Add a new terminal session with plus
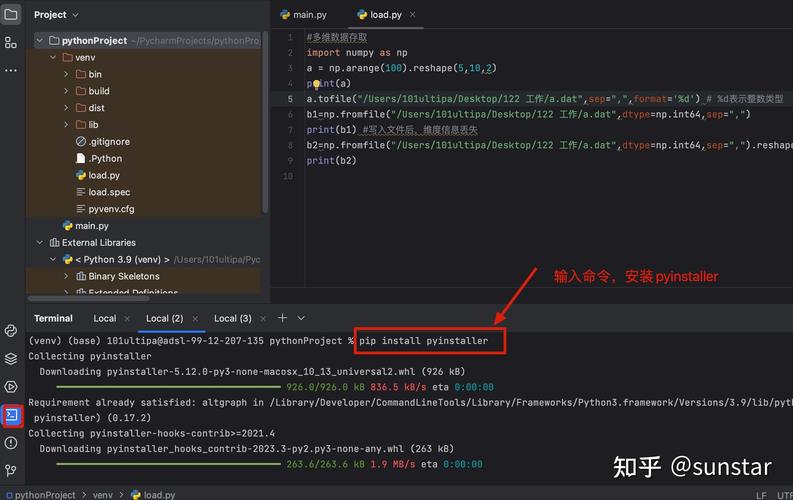The image size is (793, 500). [x=282, y=317]
